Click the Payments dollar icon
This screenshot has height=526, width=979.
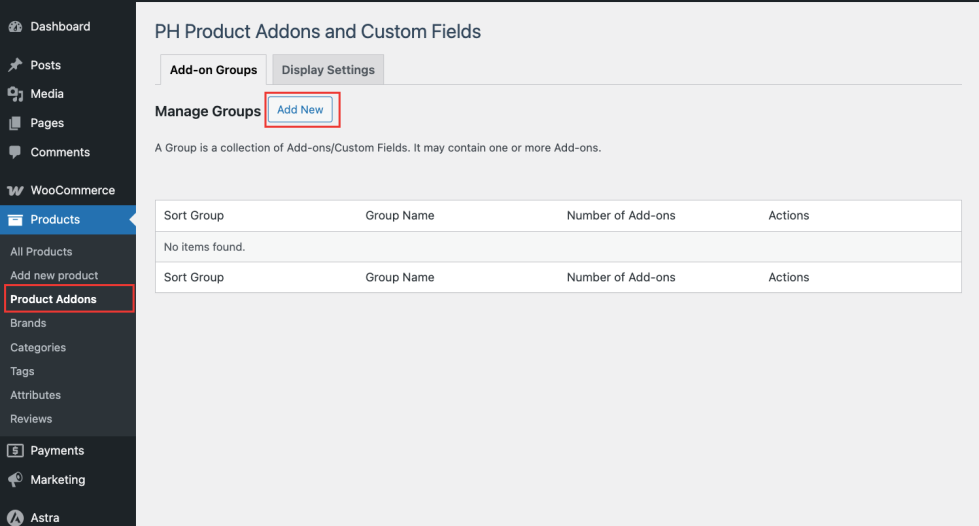(x=16, y=451)
